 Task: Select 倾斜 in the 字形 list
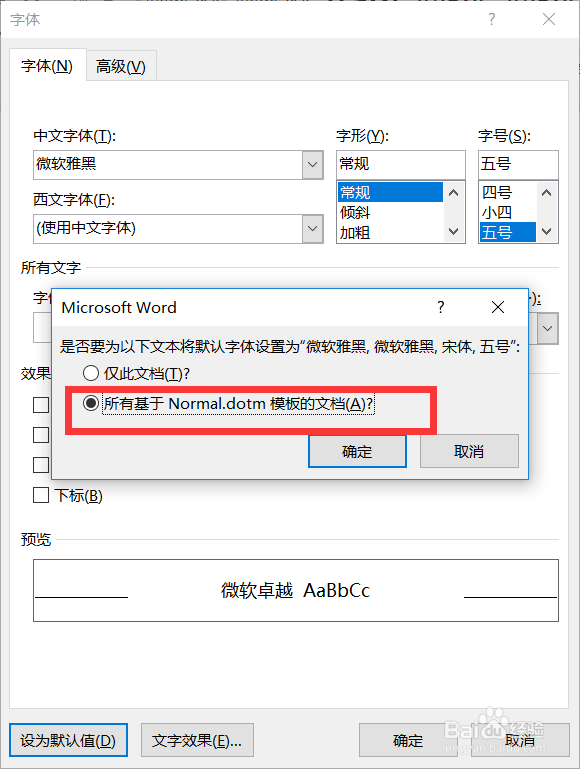(390, 212)
